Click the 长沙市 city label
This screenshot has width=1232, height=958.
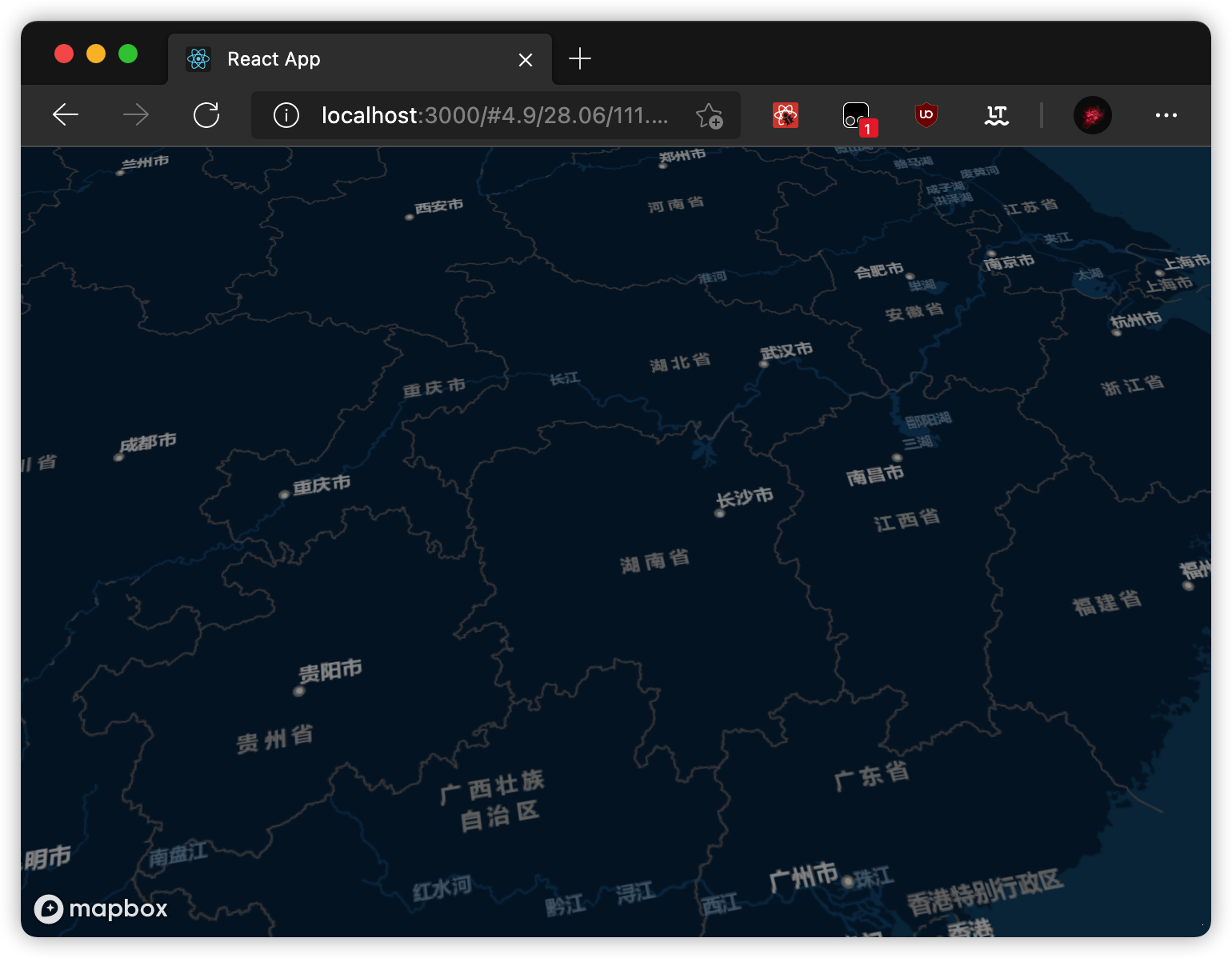744,497
